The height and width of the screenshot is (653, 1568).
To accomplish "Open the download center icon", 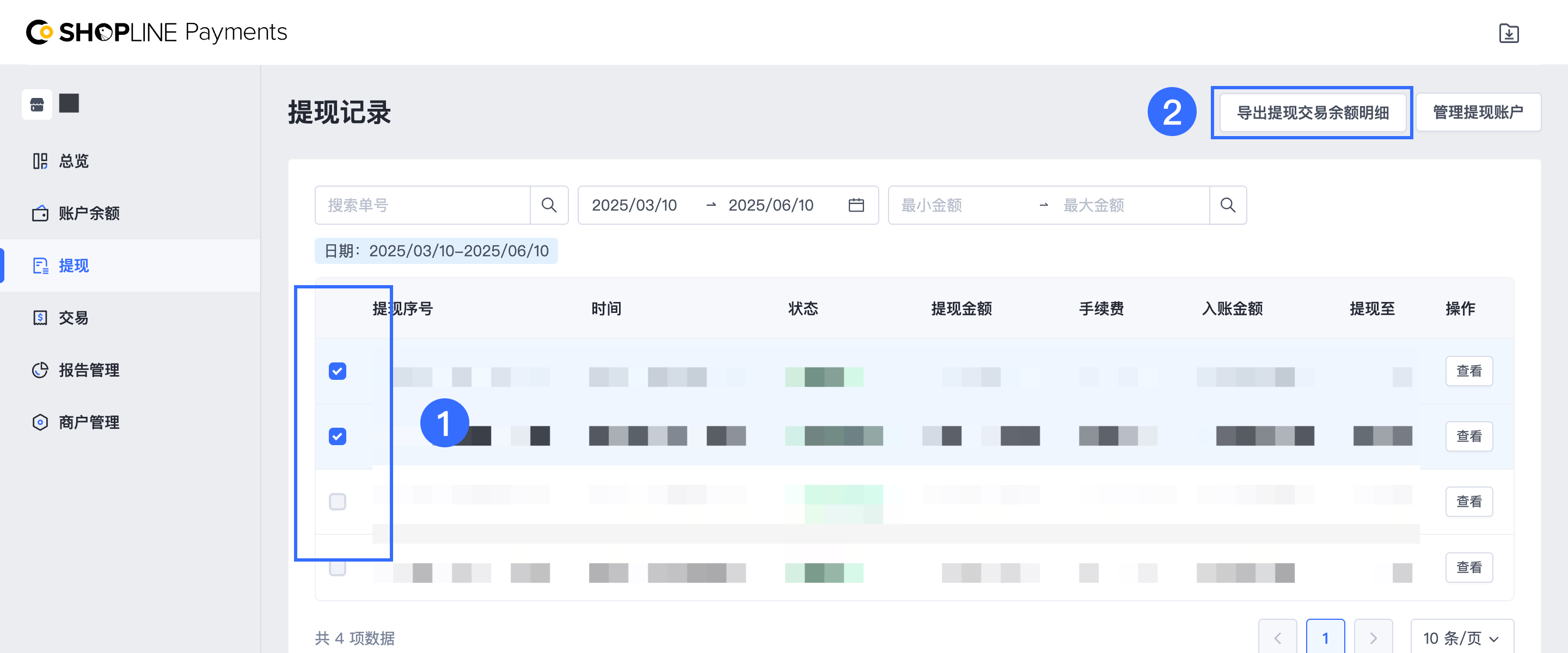I will click(1508, 33).
